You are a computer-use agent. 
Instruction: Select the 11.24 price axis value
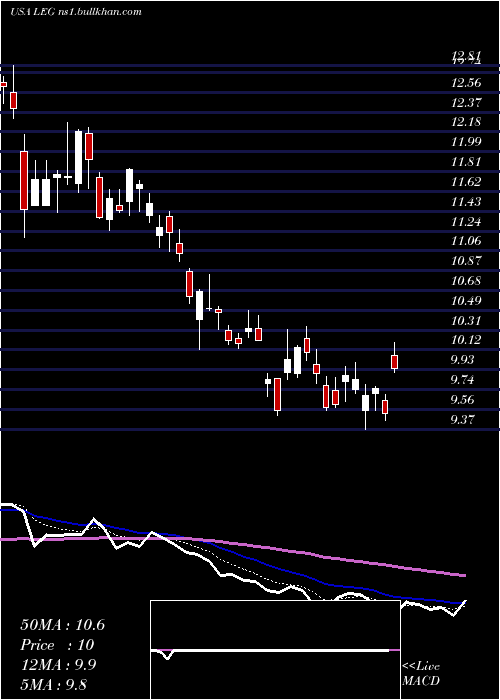pos(466,221)
